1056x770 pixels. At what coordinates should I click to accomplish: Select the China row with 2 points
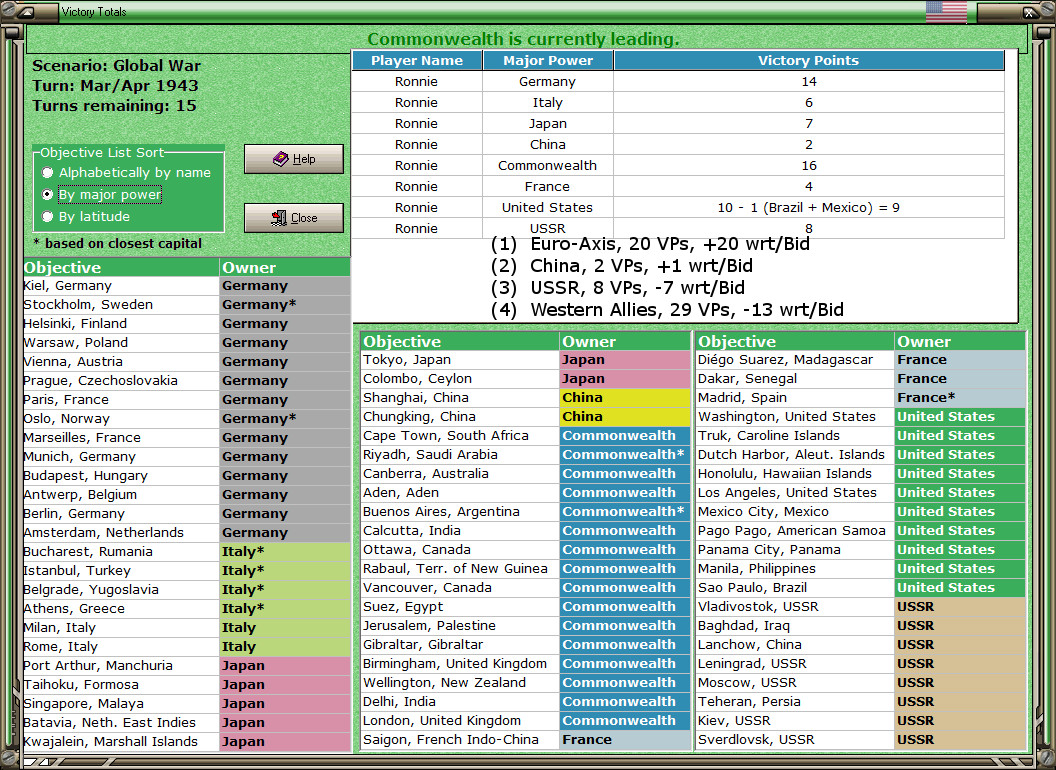pos(678,144)
